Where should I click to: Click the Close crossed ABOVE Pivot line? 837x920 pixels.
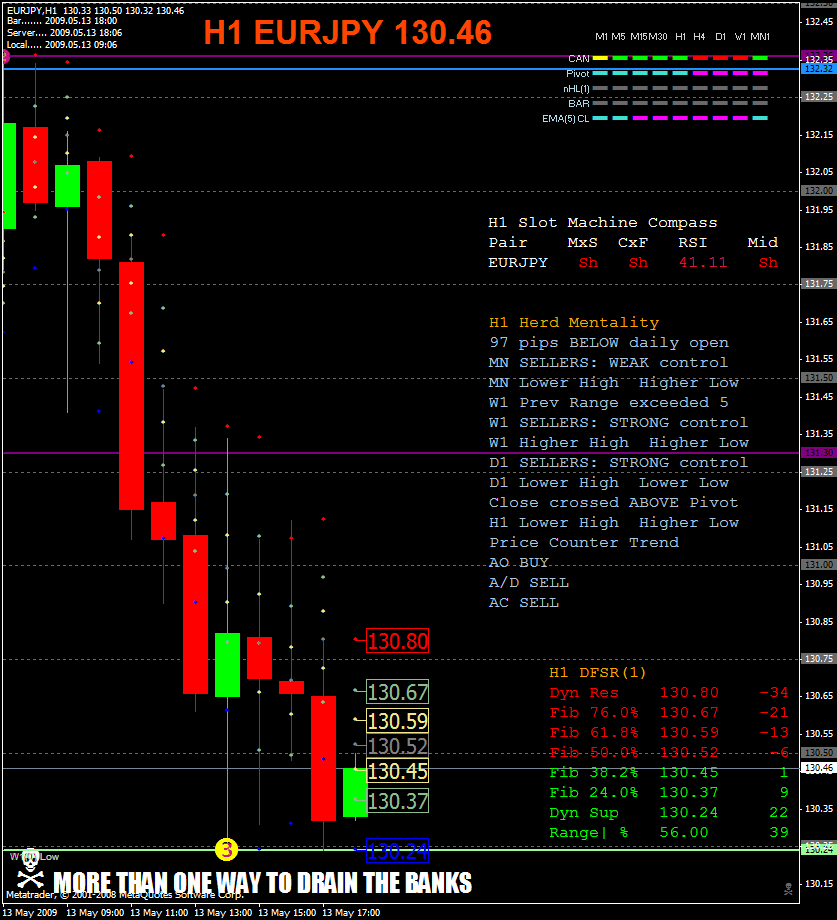pos(614,502)
